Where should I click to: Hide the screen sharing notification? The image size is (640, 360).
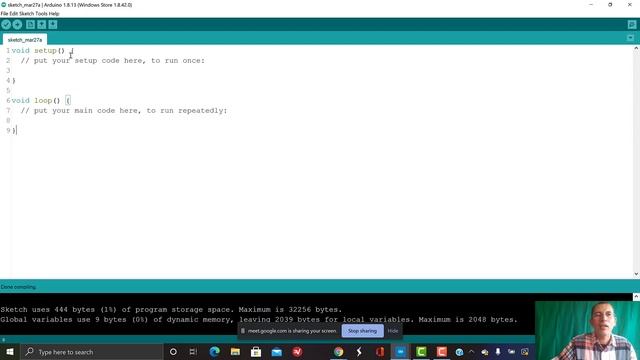point(393,331)
